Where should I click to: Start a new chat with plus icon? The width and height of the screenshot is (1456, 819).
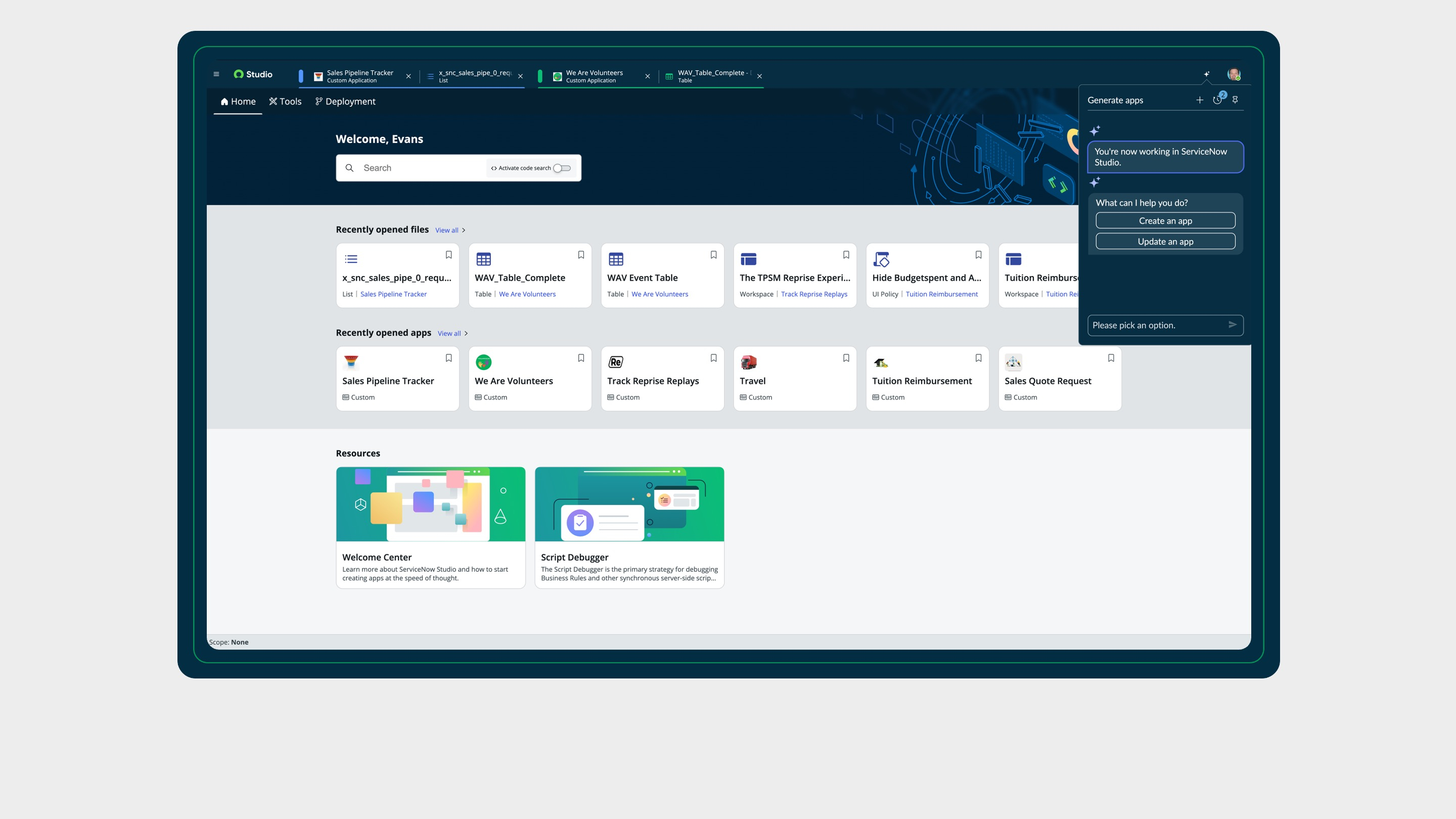(x=1199, y=100)
